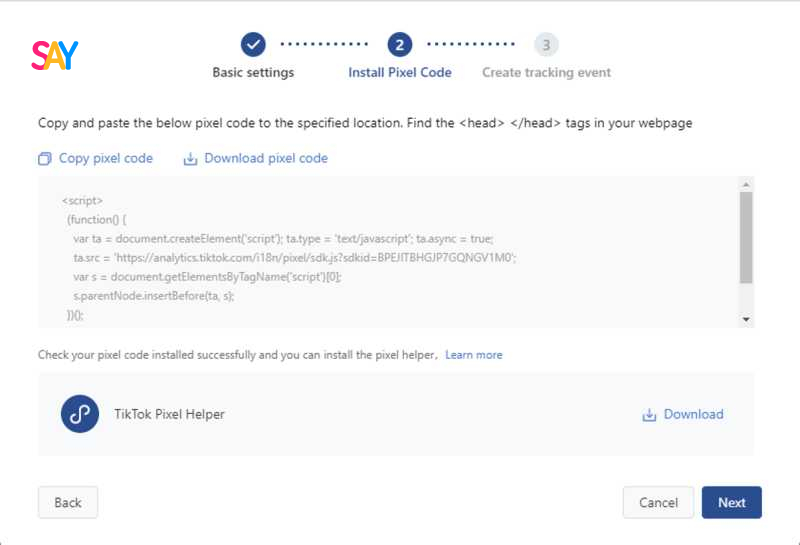The width and height of the screenshot is (800, 545).
Task: Click the TikTok Pixel Helper round icon
Action: point(80,414)
